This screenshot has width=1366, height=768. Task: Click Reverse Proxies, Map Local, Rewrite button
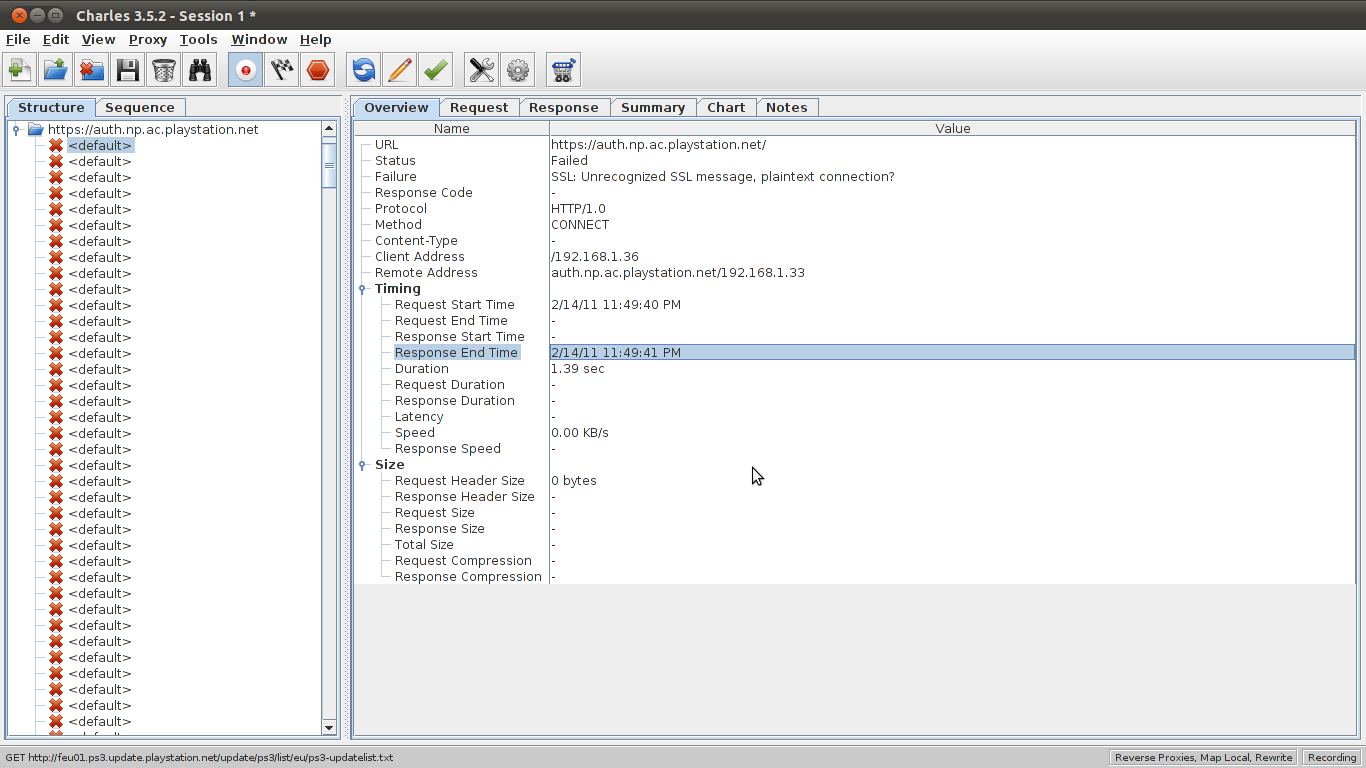[1203, 758]
